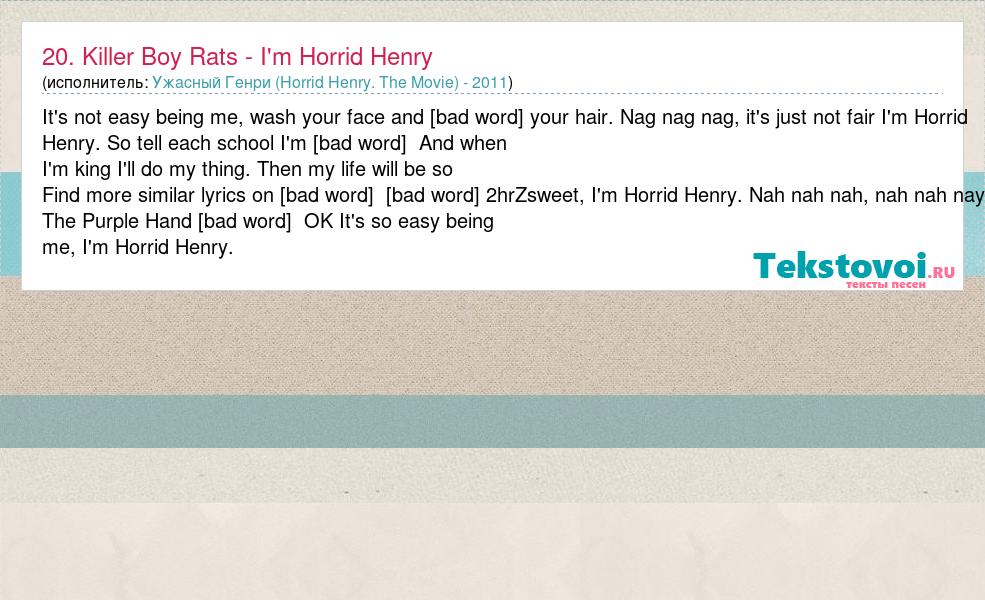Click the lyric line starting 'It's not easy being me'
The height and width of the screenshot is (600, 985).
504,117
